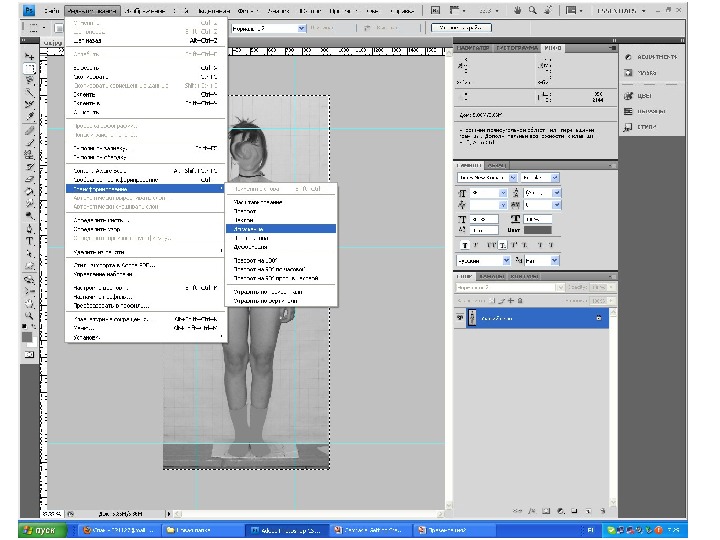Open the Файл menu
The width and height of the screenshot is (720, 540).
click(x=52, y=10)
